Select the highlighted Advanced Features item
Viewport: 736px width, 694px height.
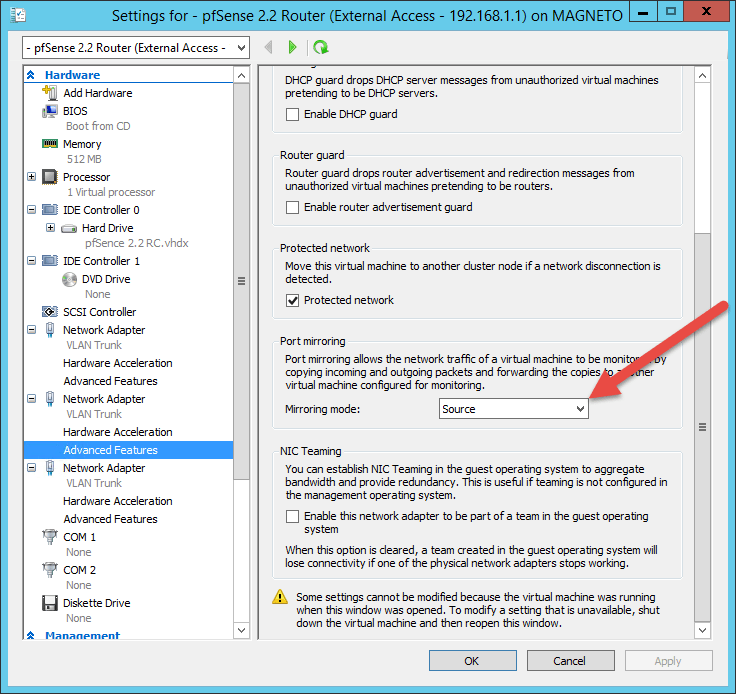[x=129, y=450]
